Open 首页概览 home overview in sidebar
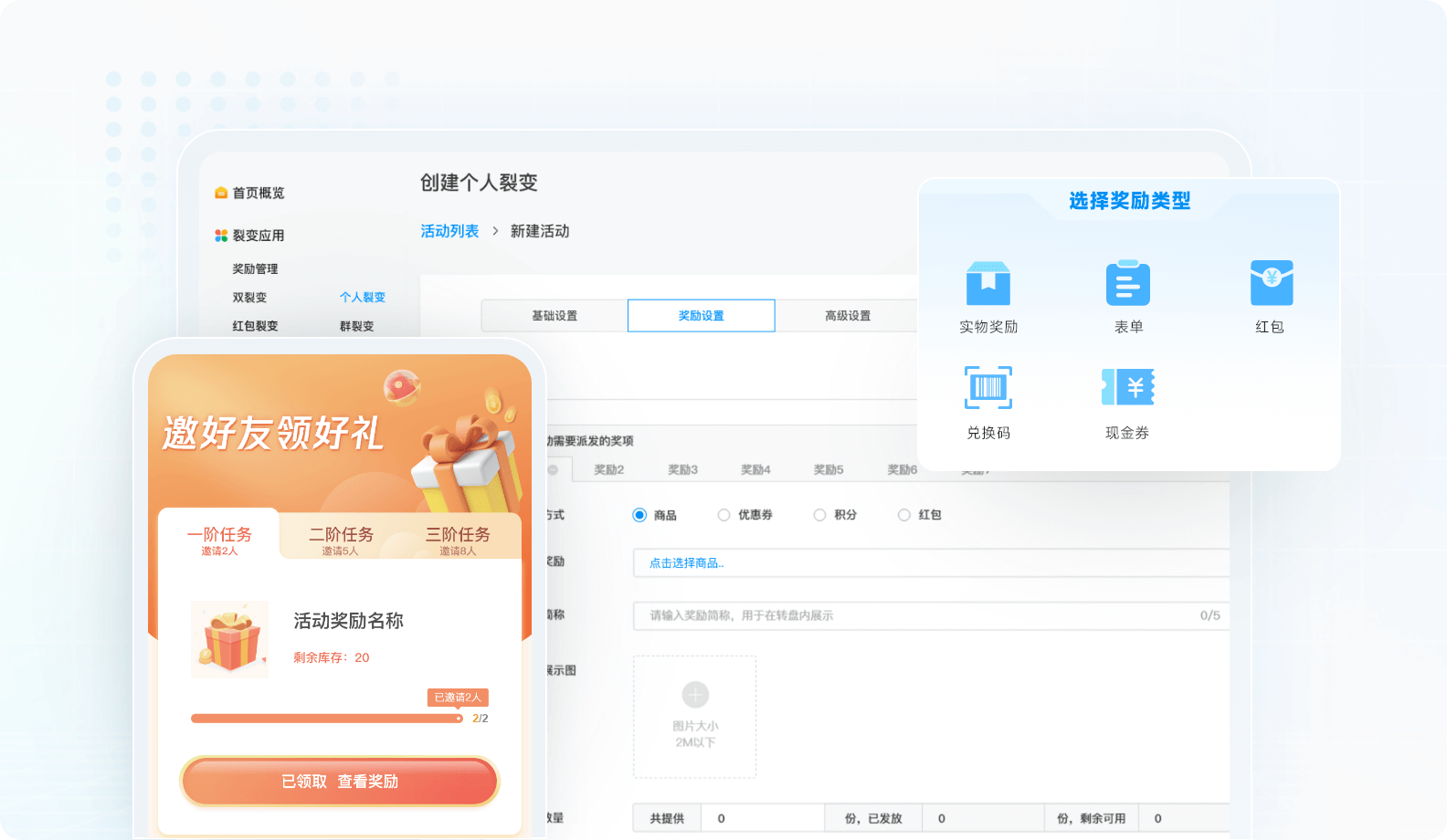This screenshot has width=1447, height=840. tap(258, 193)
